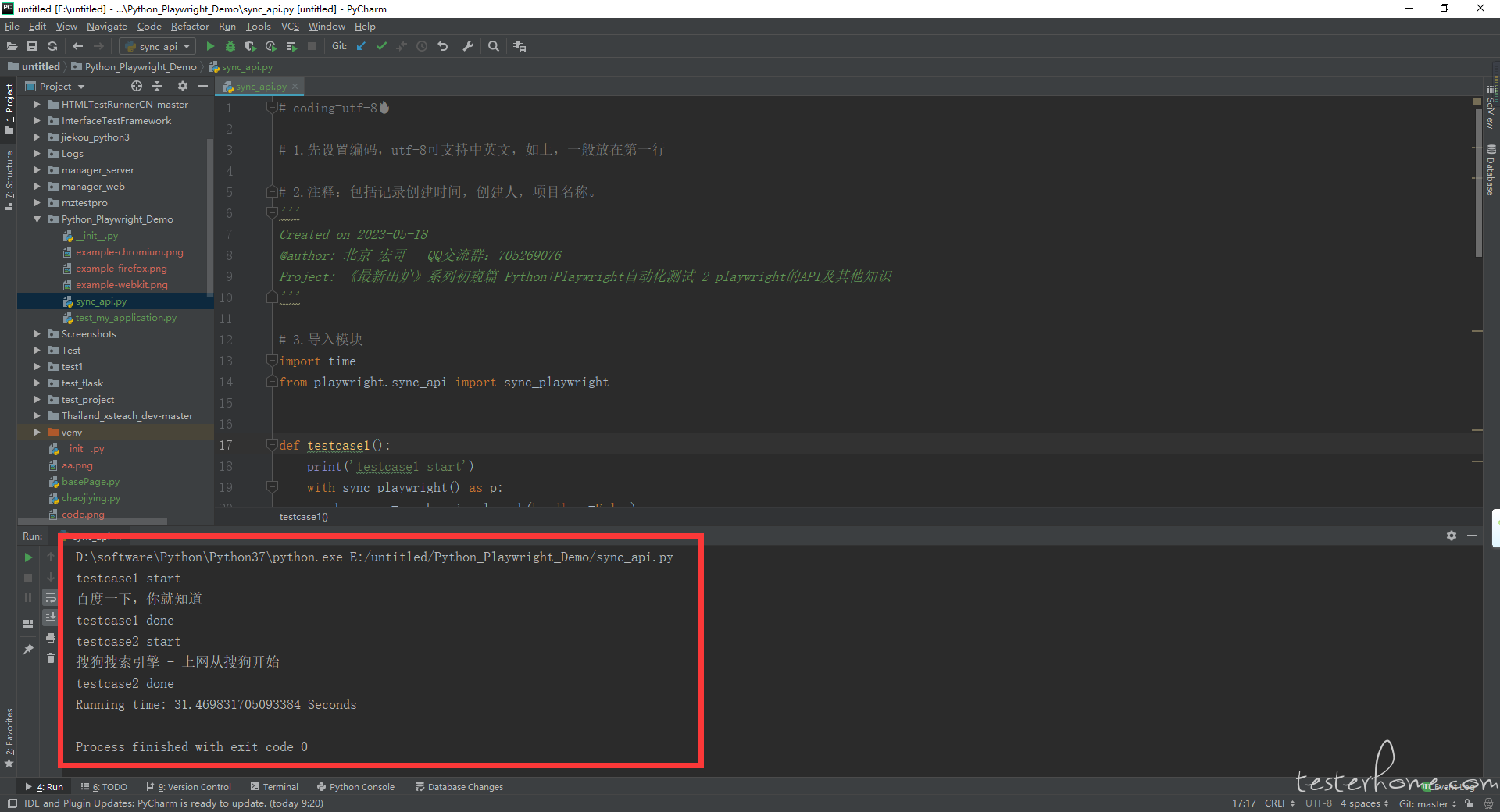Open the Tools menu
The height and width of the screenshot is (812, 1500).
tap(258, 26)
